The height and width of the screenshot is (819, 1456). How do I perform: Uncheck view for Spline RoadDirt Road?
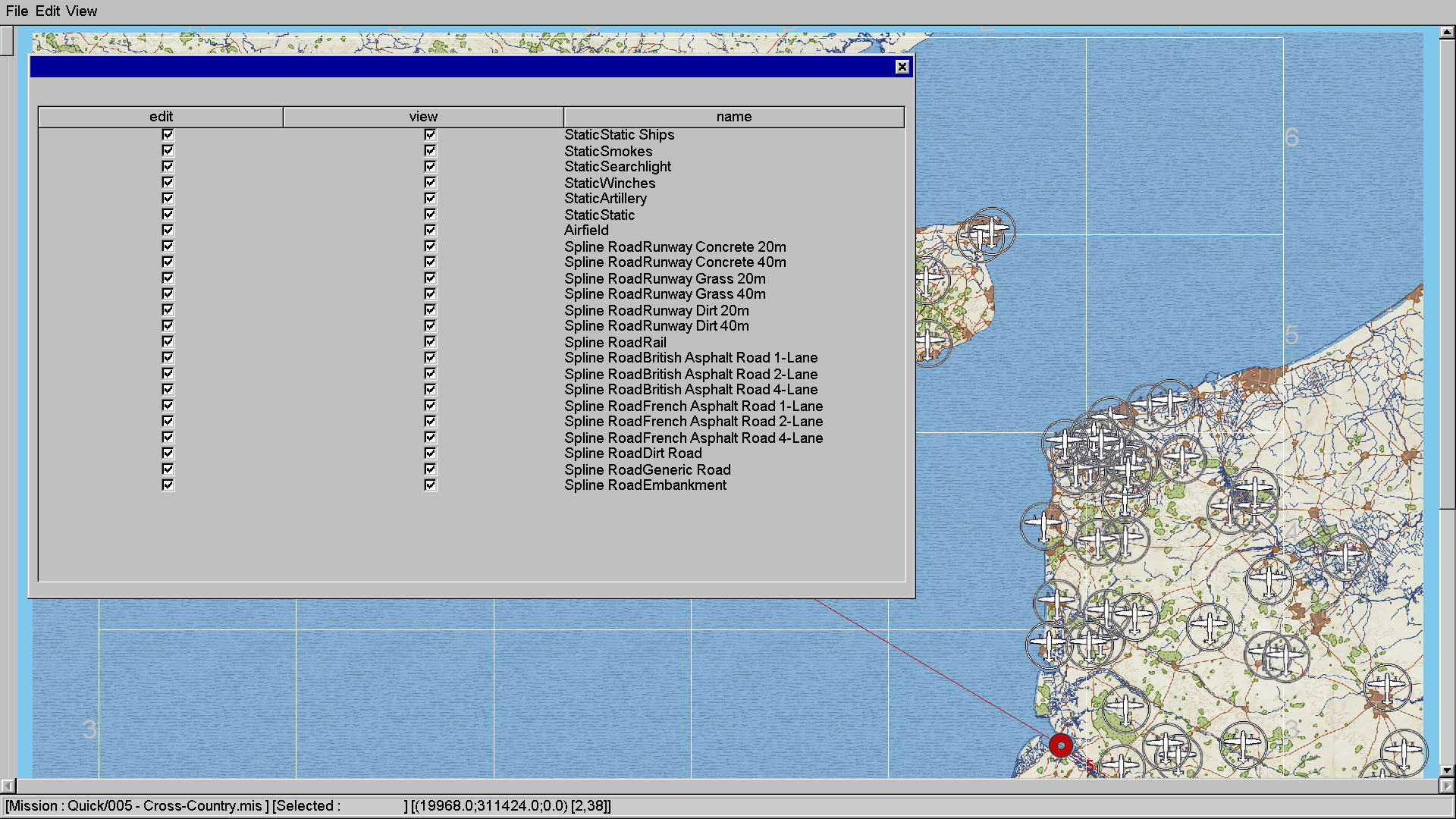pyautogui.click(x=430, y=453)
